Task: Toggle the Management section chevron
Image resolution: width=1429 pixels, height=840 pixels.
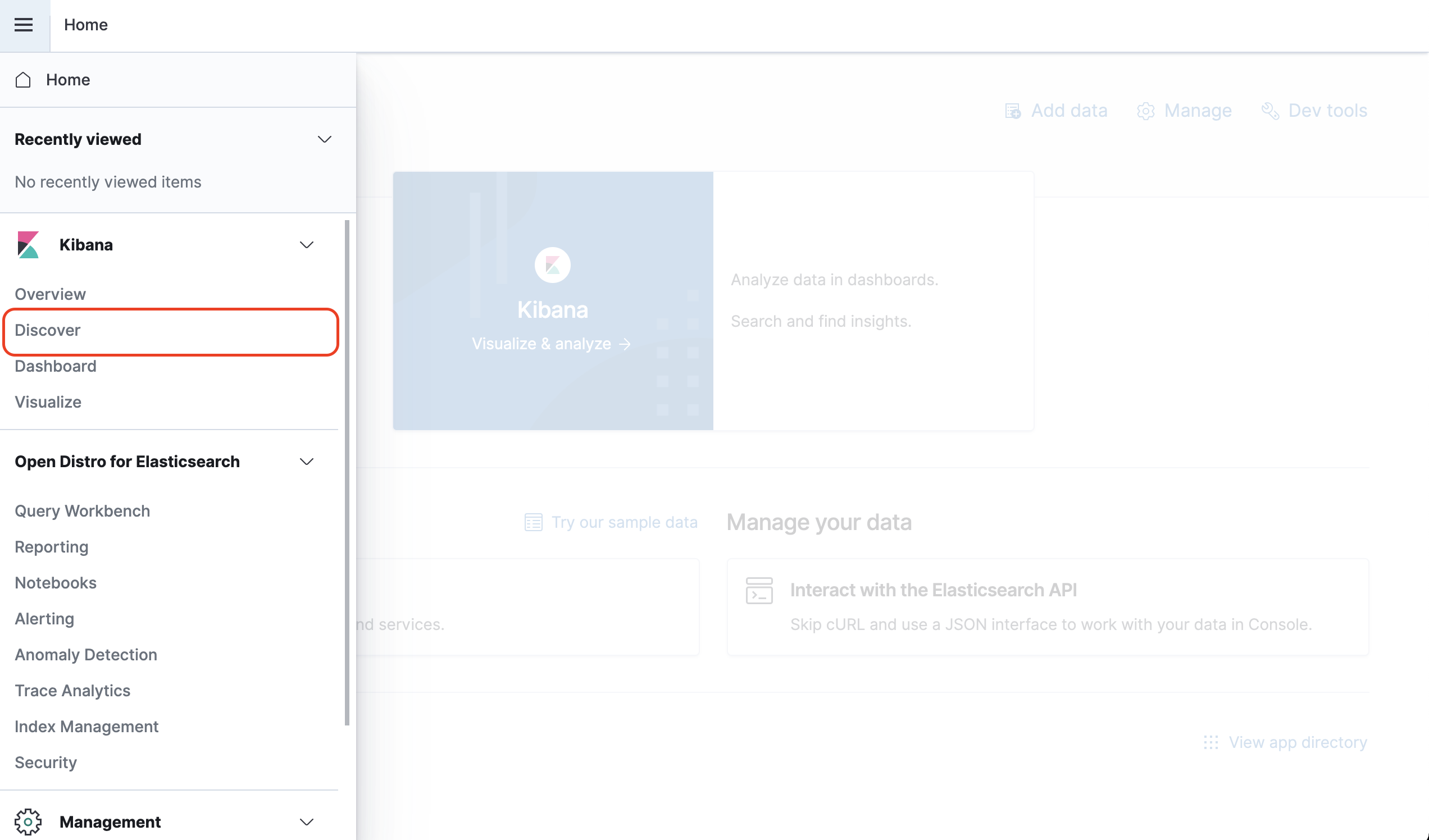Action: (306, 821)
